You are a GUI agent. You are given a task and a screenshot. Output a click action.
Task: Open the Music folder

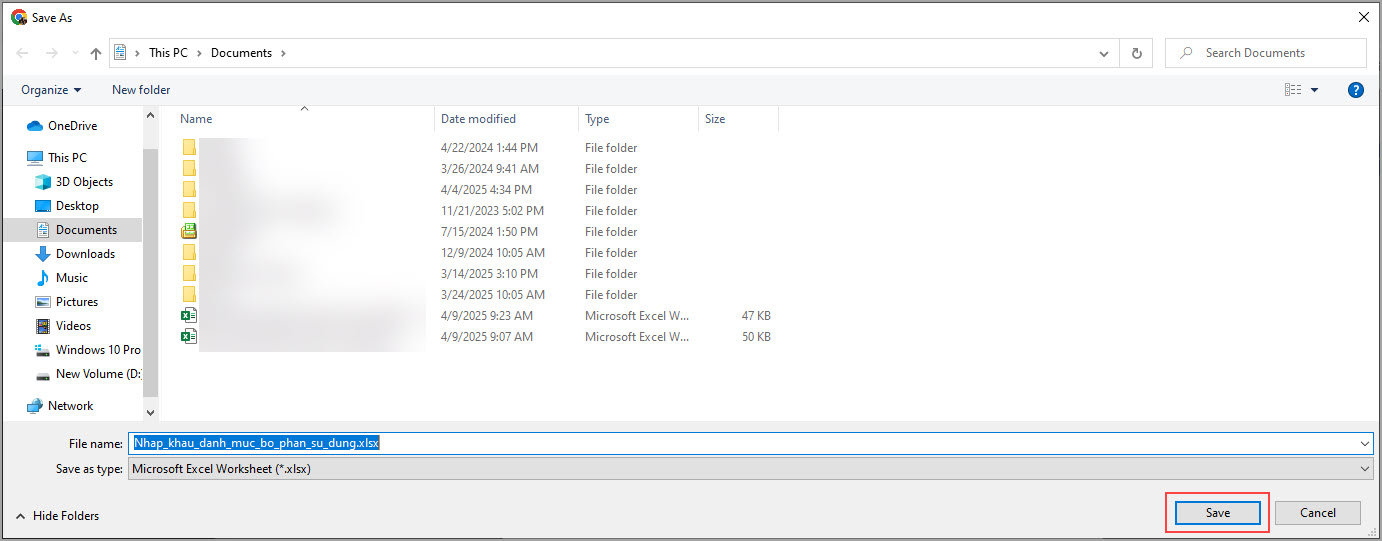click(71, 278)
